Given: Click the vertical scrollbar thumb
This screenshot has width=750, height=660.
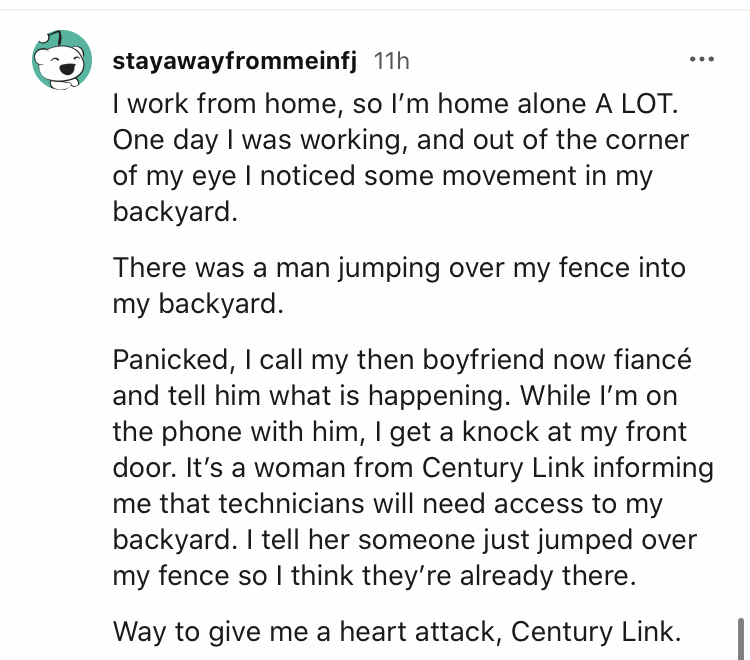Looking at the screenshot, I should point(740,636).
